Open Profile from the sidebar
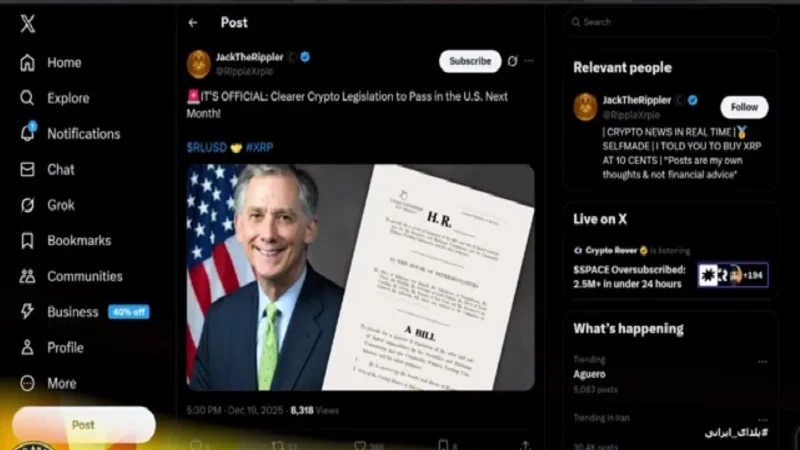The height and width of the screenshot is (450, 800). pyautogui.click(x=65, y=347)
